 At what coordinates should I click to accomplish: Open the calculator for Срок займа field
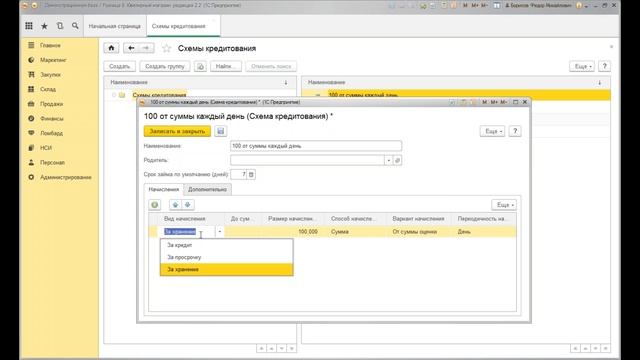(x=251, y=174)
